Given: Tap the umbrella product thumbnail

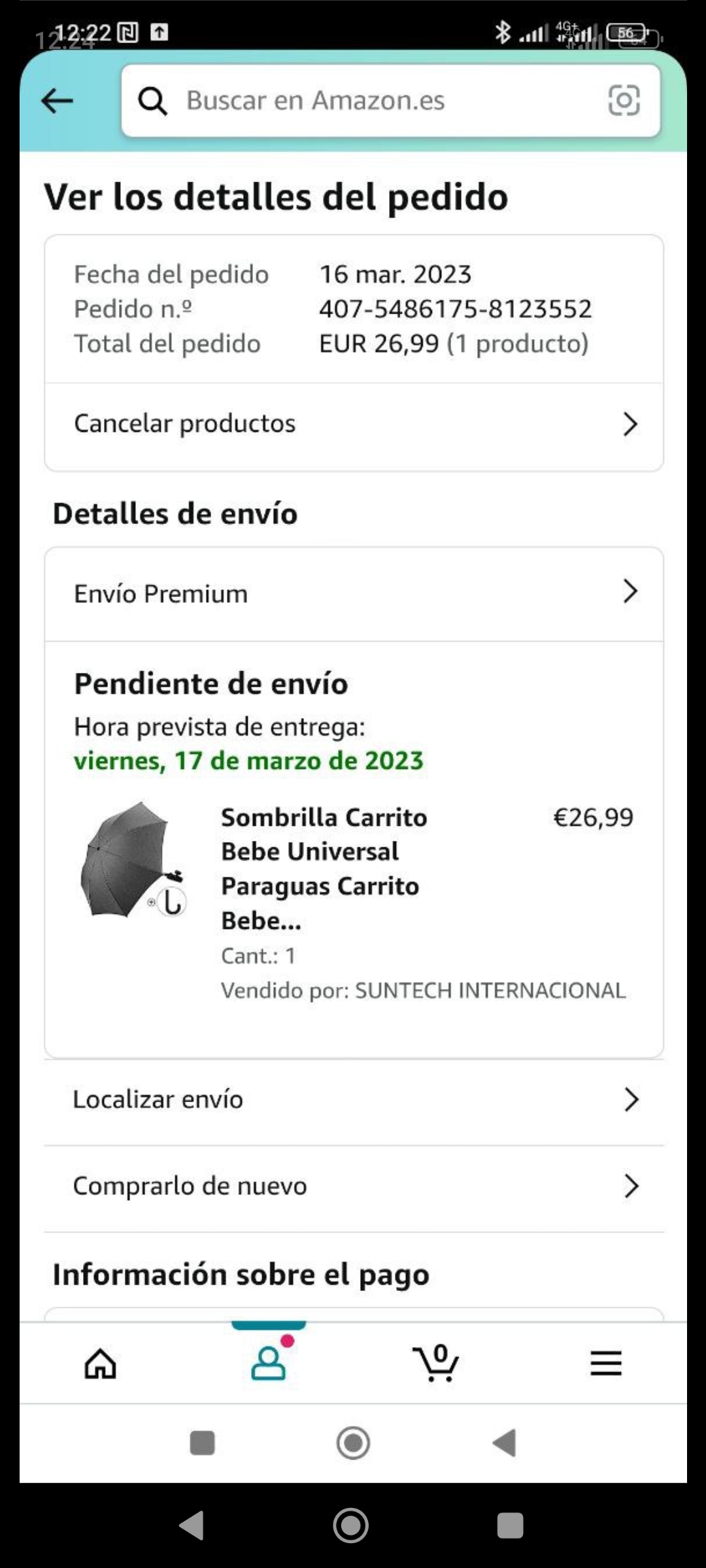Looking at the screenshot, I should pos(134,860).
